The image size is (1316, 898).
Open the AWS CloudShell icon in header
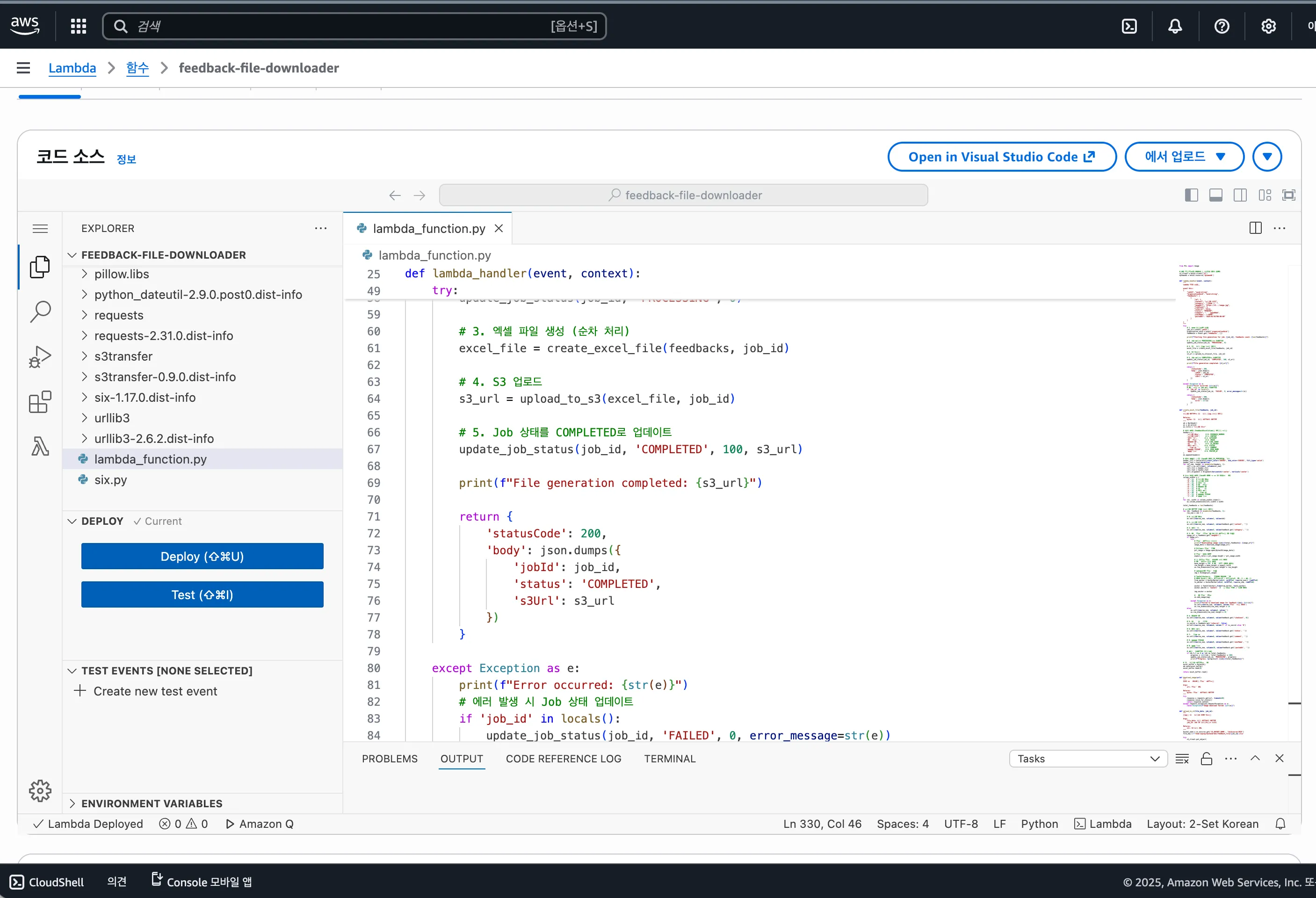(x=1128, y=26)
